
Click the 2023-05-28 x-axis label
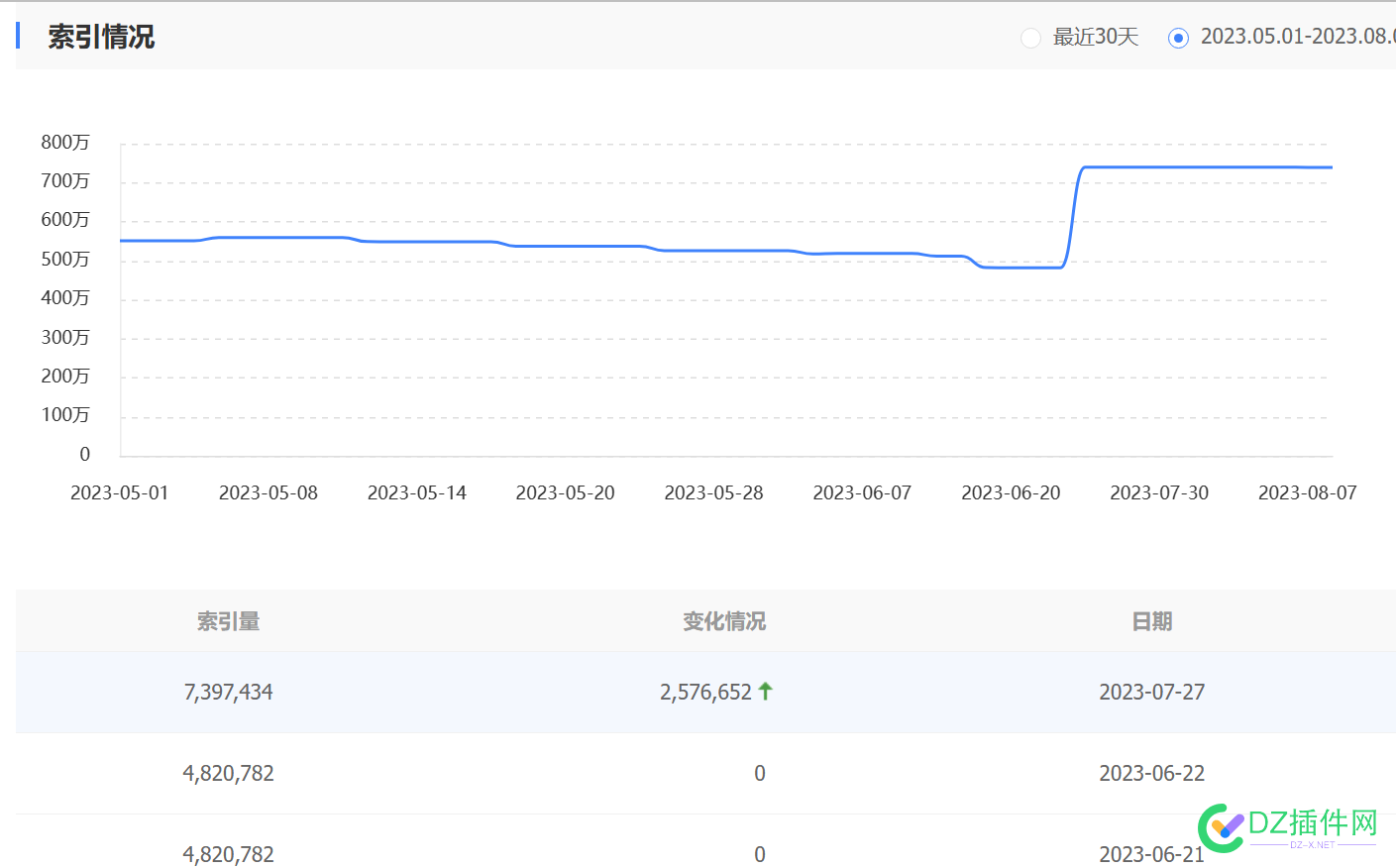tap(714, 492)
